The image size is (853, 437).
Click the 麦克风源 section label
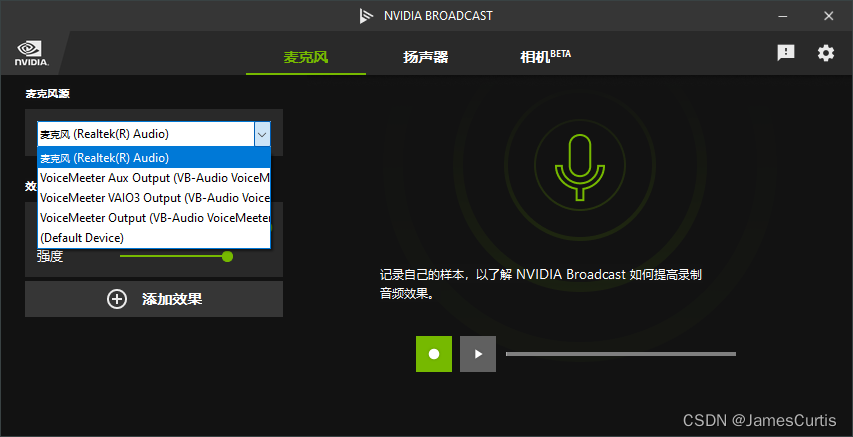pos(47,94)
